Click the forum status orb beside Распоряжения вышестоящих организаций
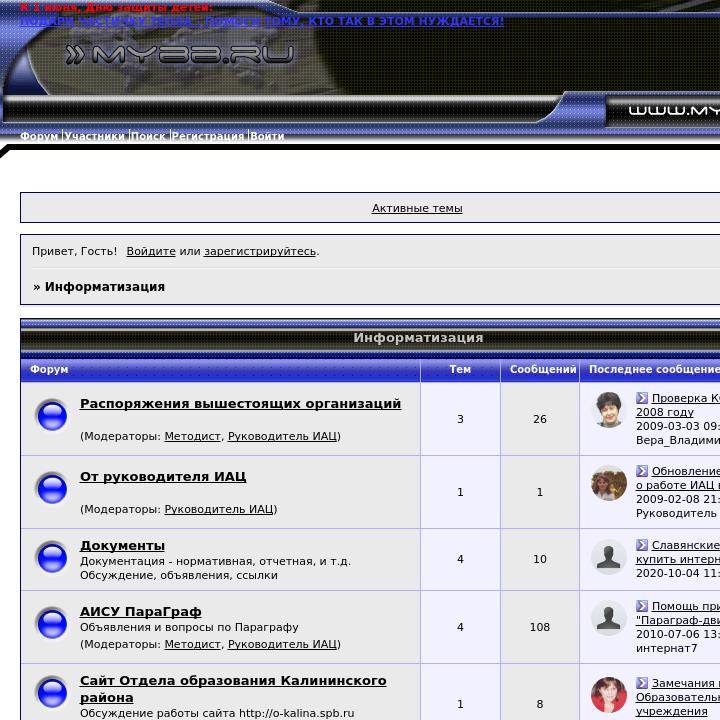This screenshot has height=720, width=720. pyautogui.click(x=51, y=416)
